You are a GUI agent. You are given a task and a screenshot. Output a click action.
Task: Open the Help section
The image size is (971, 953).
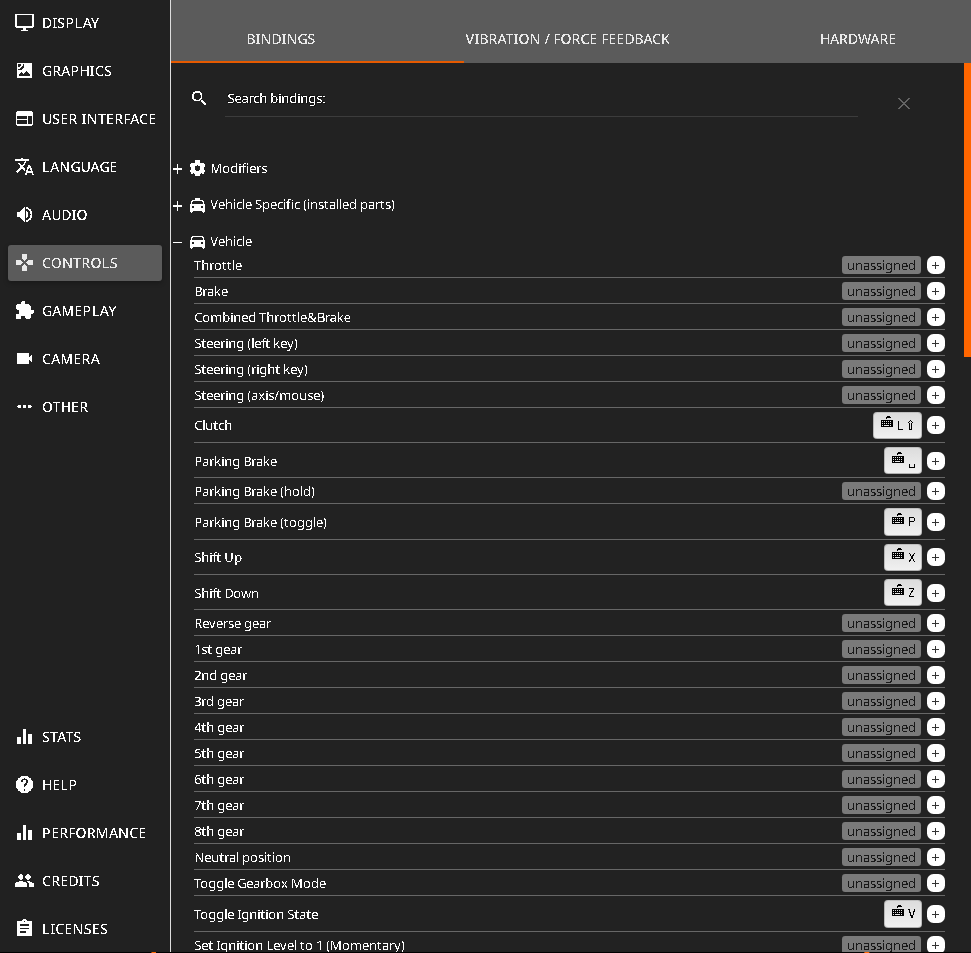[x=59, y=785]
